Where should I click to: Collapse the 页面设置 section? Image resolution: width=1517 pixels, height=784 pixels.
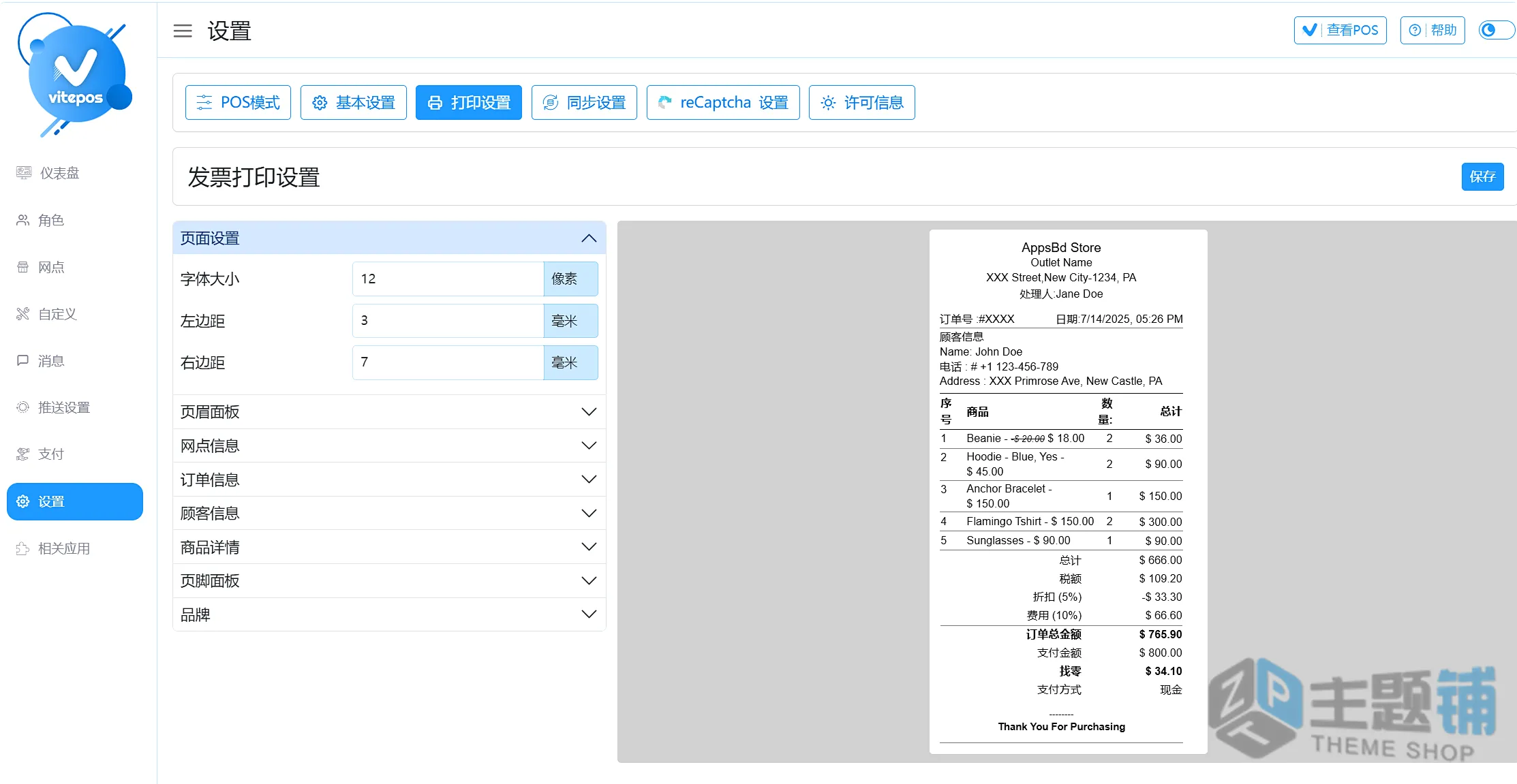pyautogui.click(x=389, y=238)
